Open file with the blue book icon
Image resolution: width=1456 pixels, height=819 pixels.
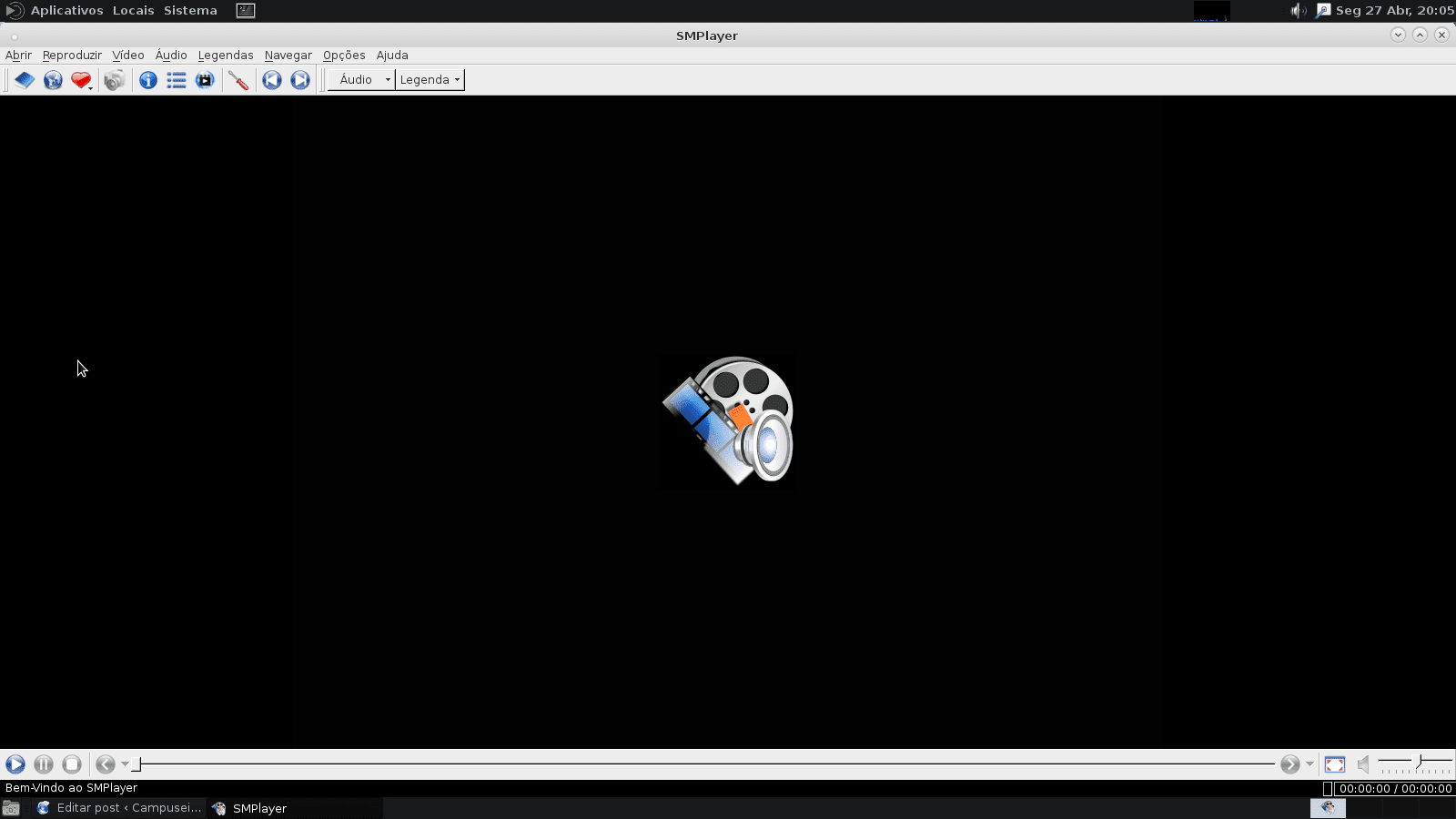(x=25, y=80)
